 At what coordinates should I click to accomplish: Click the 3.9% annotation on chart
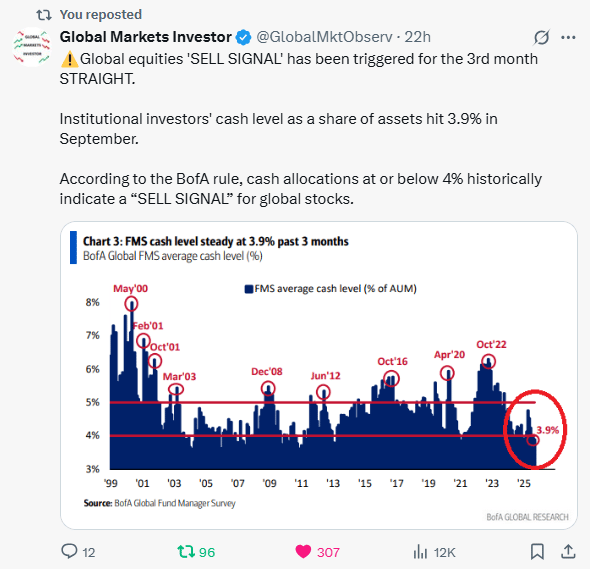tap(547, 430)
